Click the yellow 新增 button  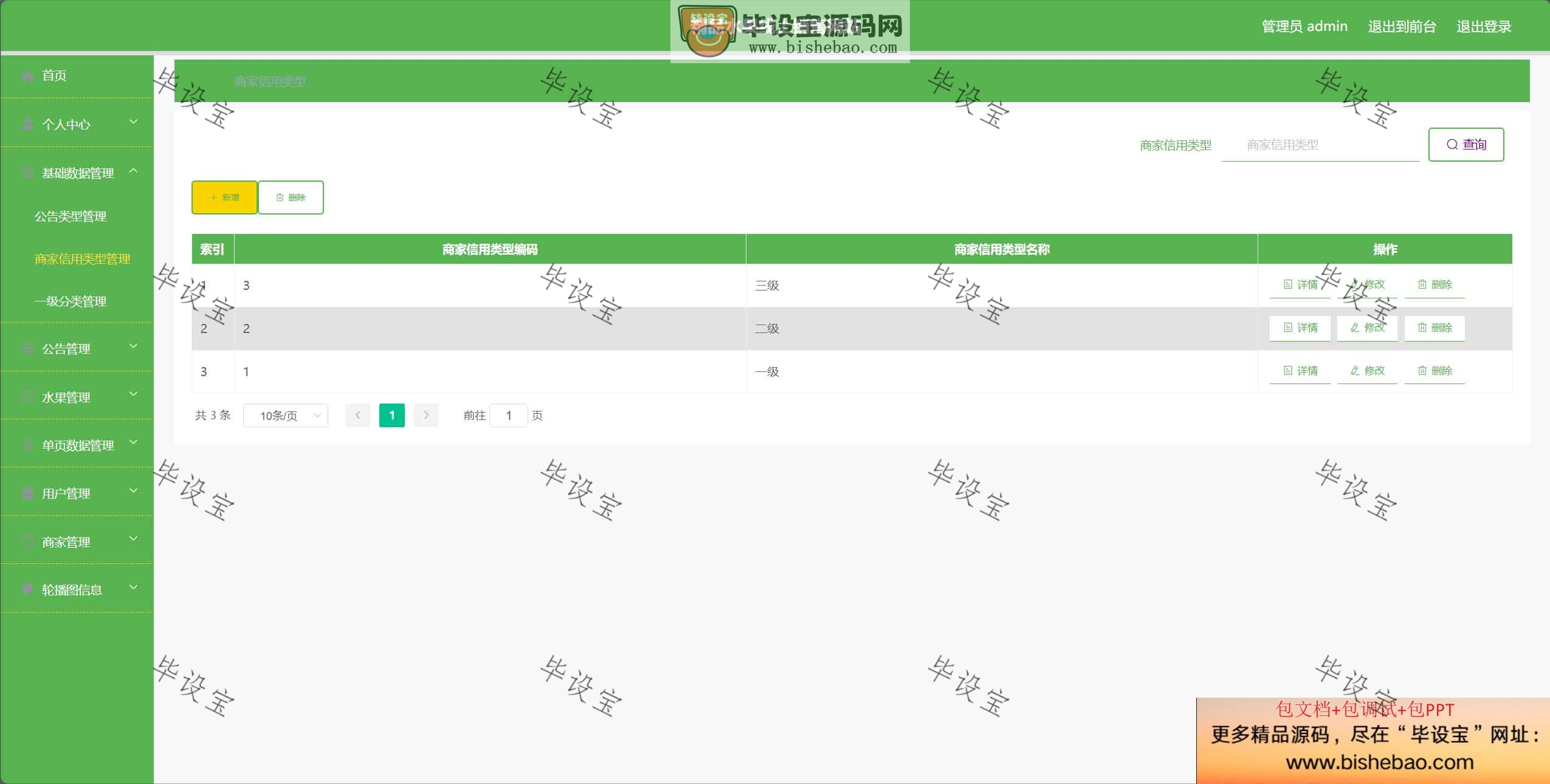(224, 198)
